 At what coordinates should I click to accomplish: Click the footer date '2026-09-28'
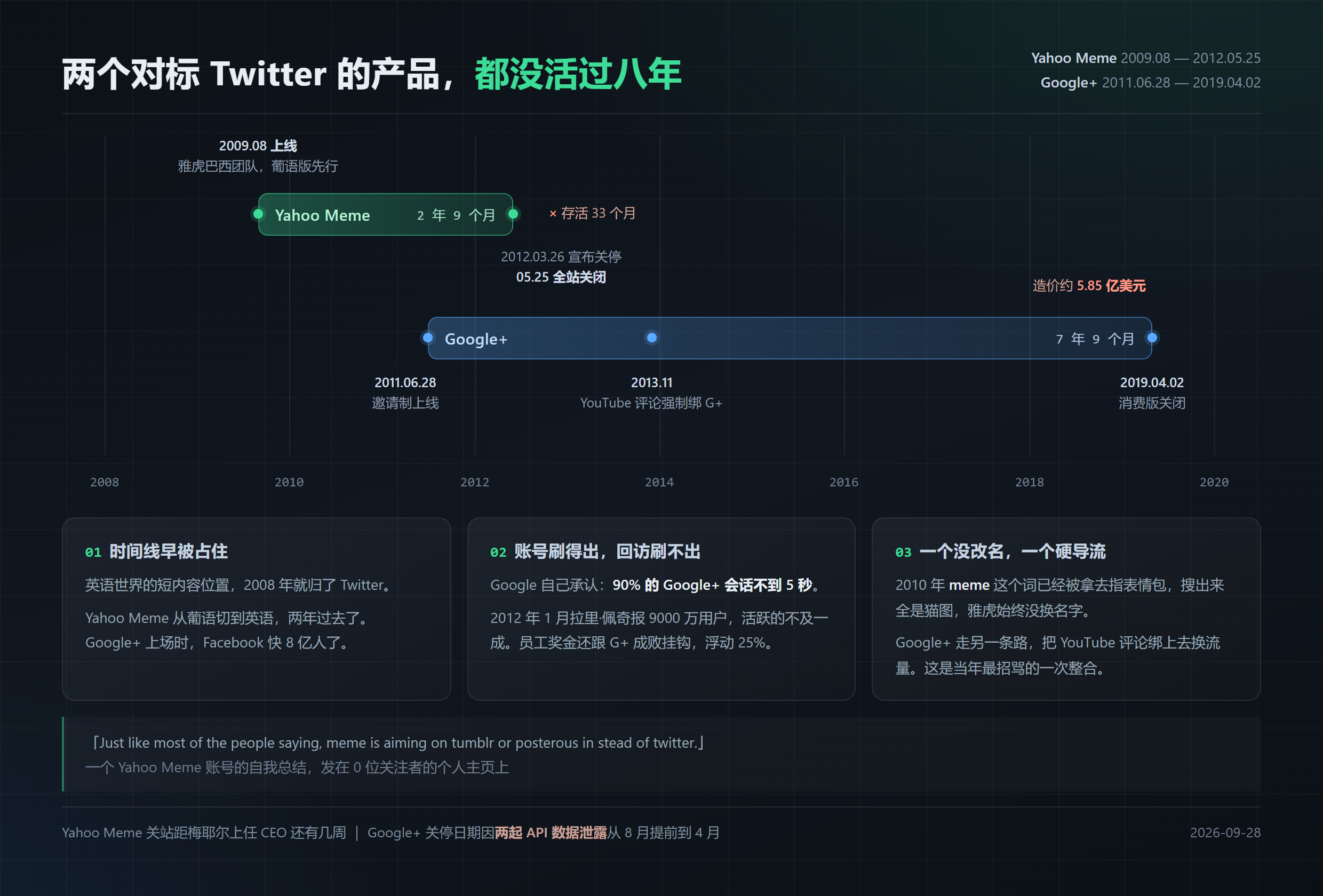[x=1225, y=833]
